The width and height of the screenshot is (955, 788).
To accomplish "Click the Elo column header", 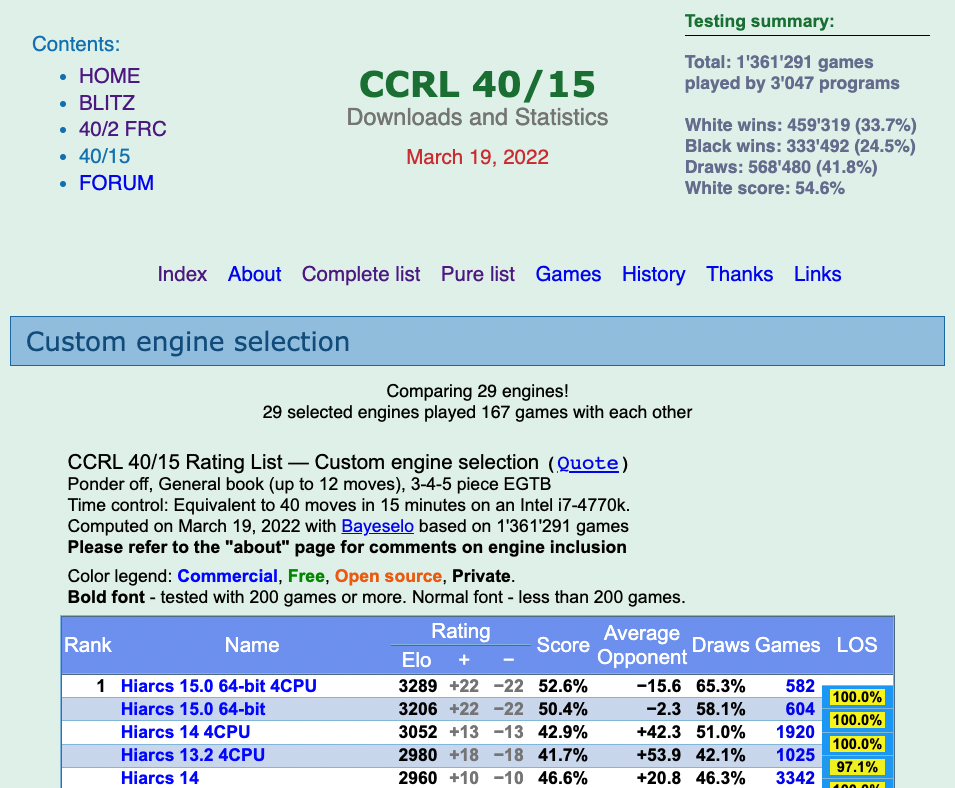I will 417,660.
